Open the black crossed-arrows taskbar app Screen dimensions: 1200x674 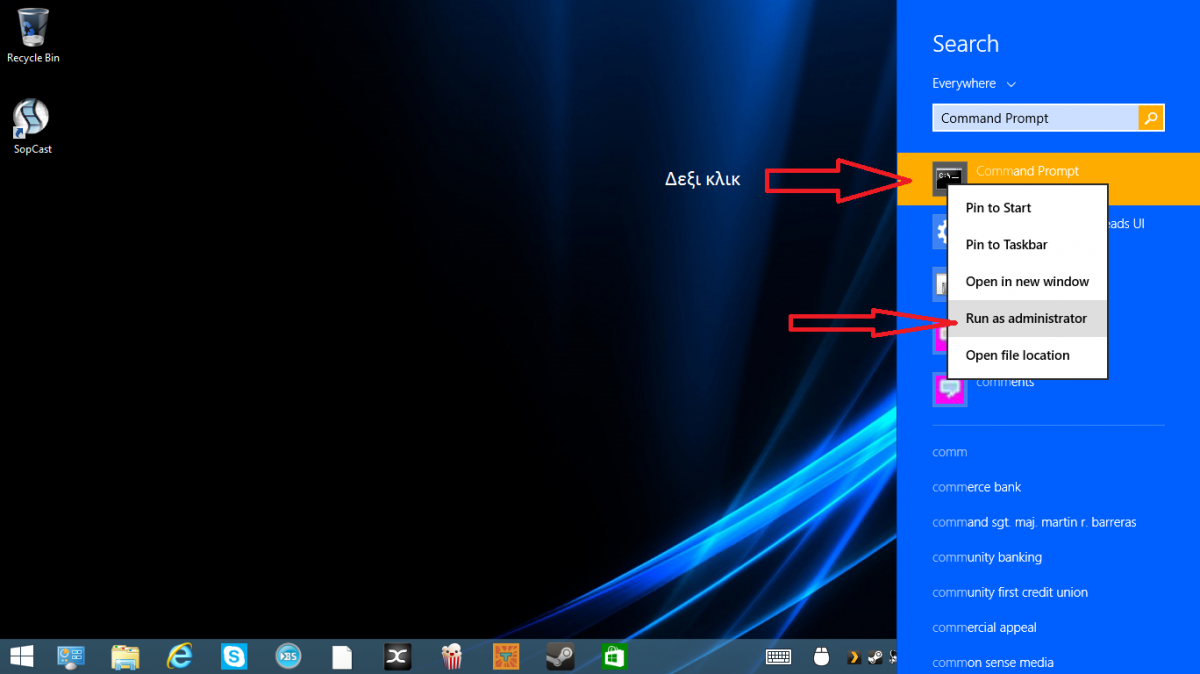click(398, 657)
